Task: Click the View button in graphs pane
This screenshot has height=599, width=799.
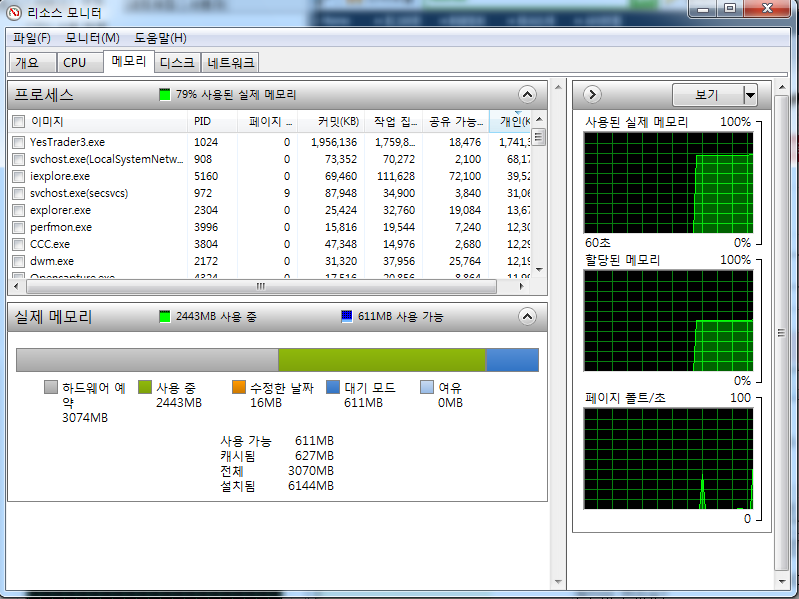Action: pos(706,95)
